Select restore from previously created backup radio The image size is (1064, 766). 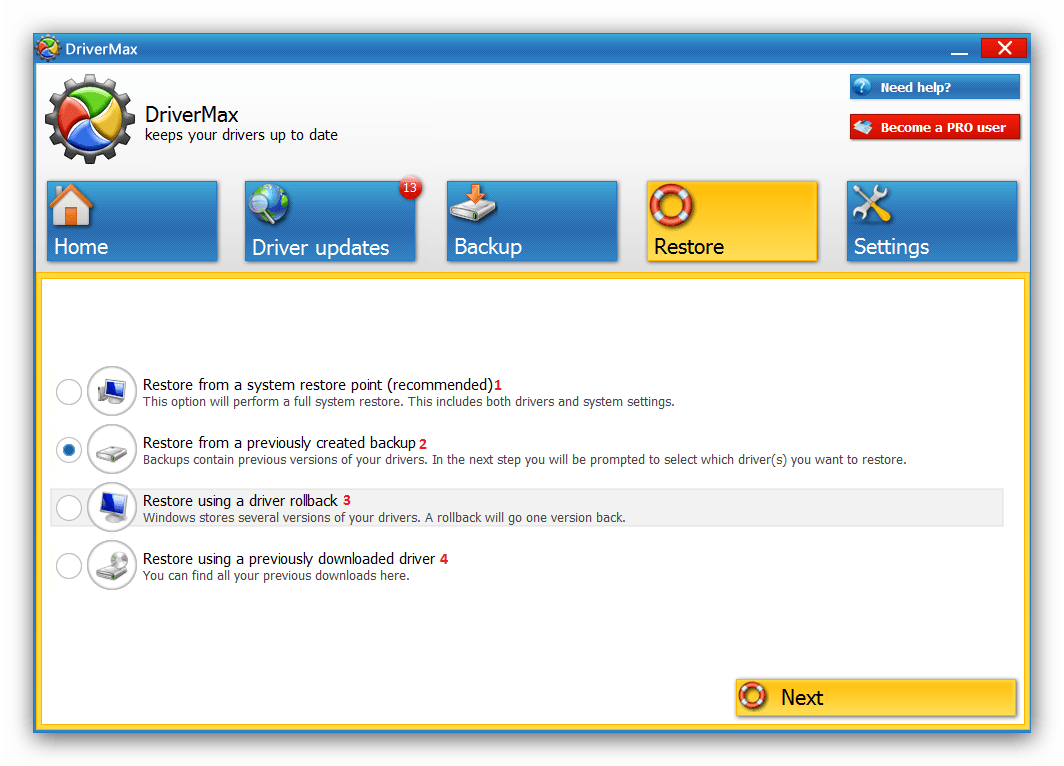(69, 450)
